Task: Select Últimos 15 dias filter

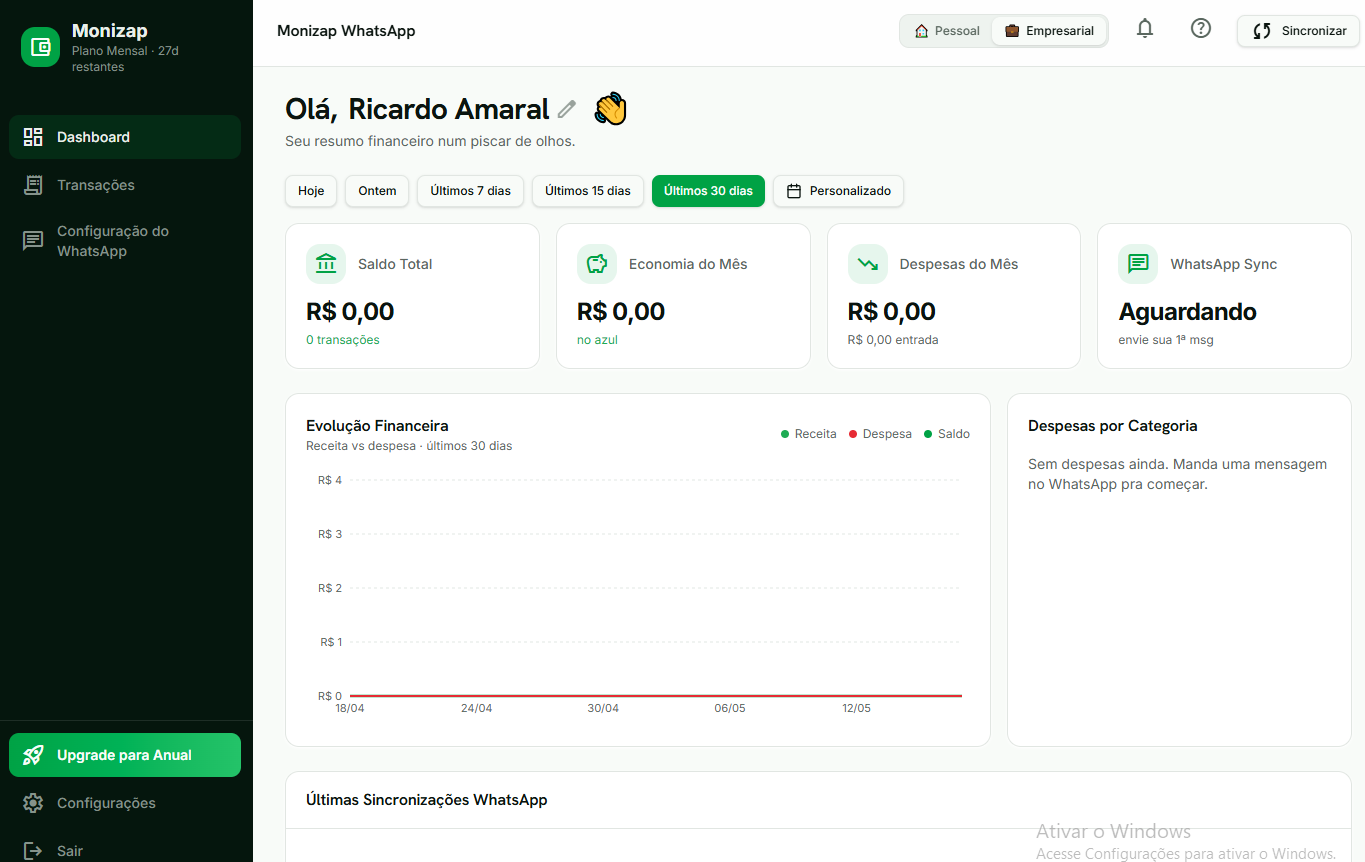Action: [588, 191]
